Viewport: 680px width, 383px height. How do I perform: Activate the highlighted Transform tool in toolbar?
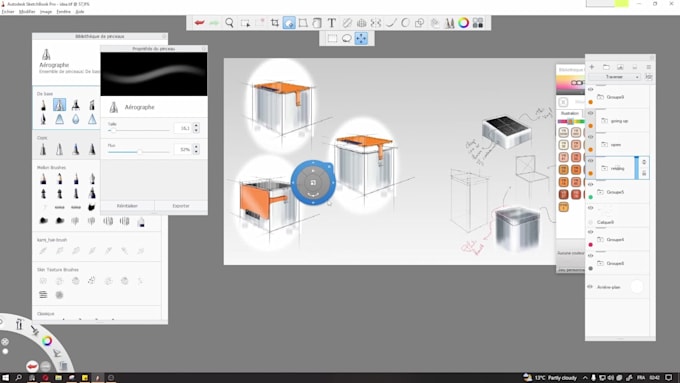pyautogui.click(x=289, y=23)
